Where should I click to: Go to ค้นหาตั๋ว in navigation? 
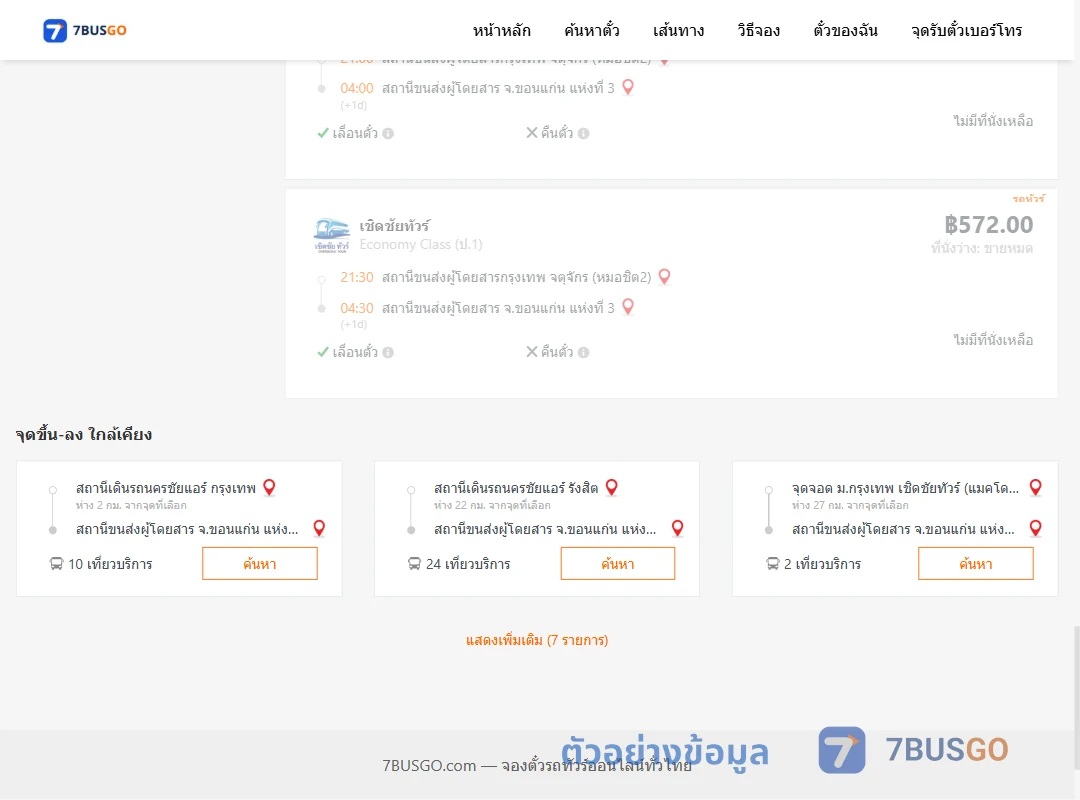pyautogui.click(x=592, y=30)
